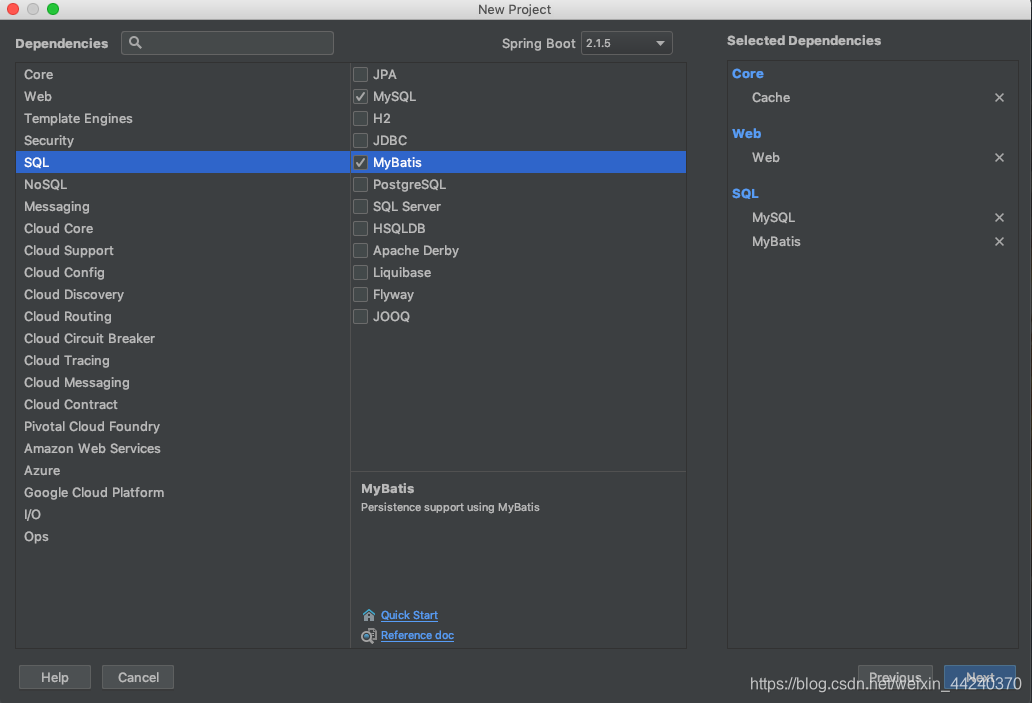Tick the Apache Derby checkbox

360,250
